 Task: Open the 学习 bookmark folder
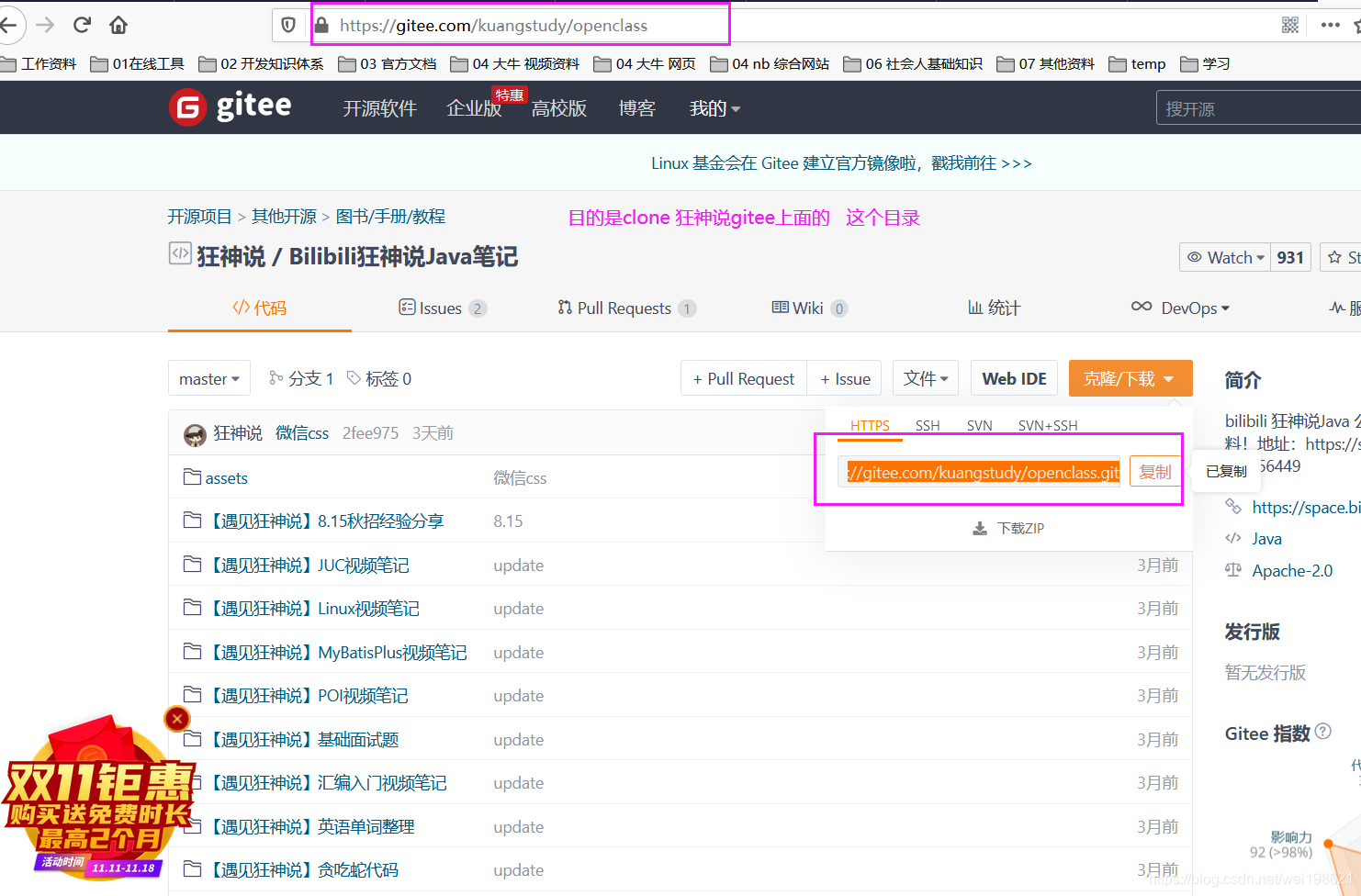coord(1205,63)
